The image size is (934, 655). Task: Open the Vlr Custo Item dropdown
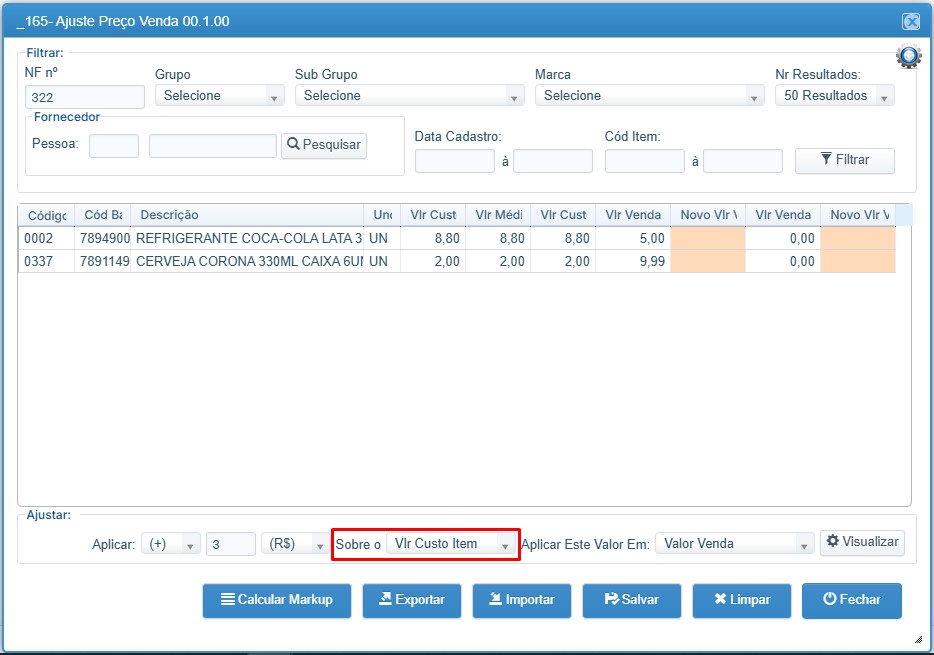(451, 544)
